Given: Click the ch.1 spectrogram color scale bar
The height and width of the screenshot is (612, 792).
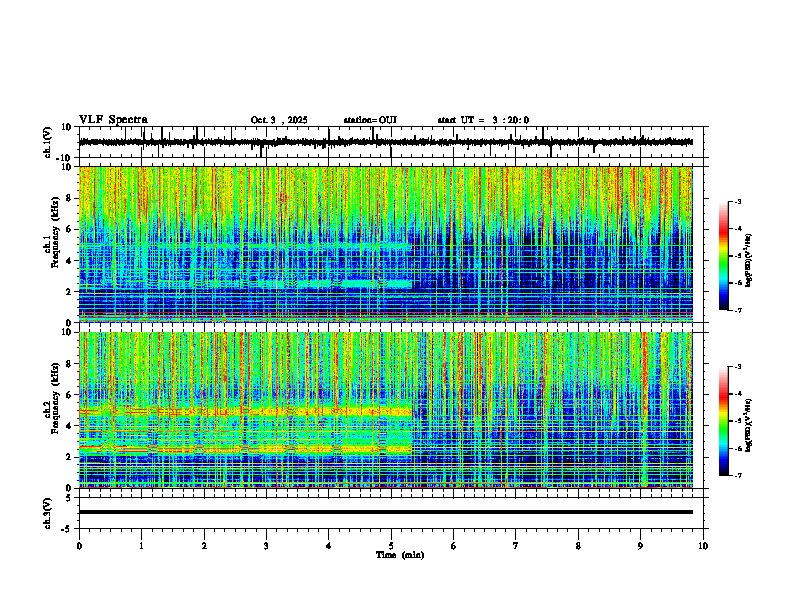Looking at the screenshot, I should click(724, 256).
